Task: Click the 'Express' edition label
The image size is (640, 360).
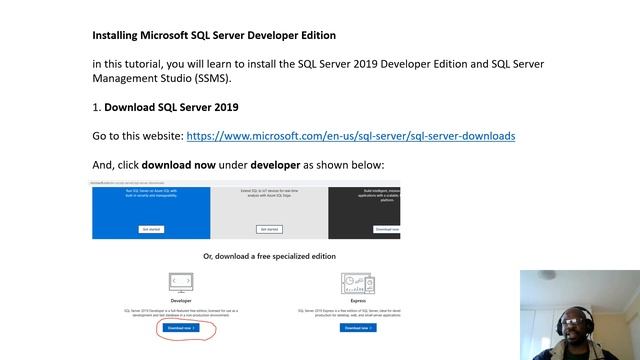Action: click(358, 301)
